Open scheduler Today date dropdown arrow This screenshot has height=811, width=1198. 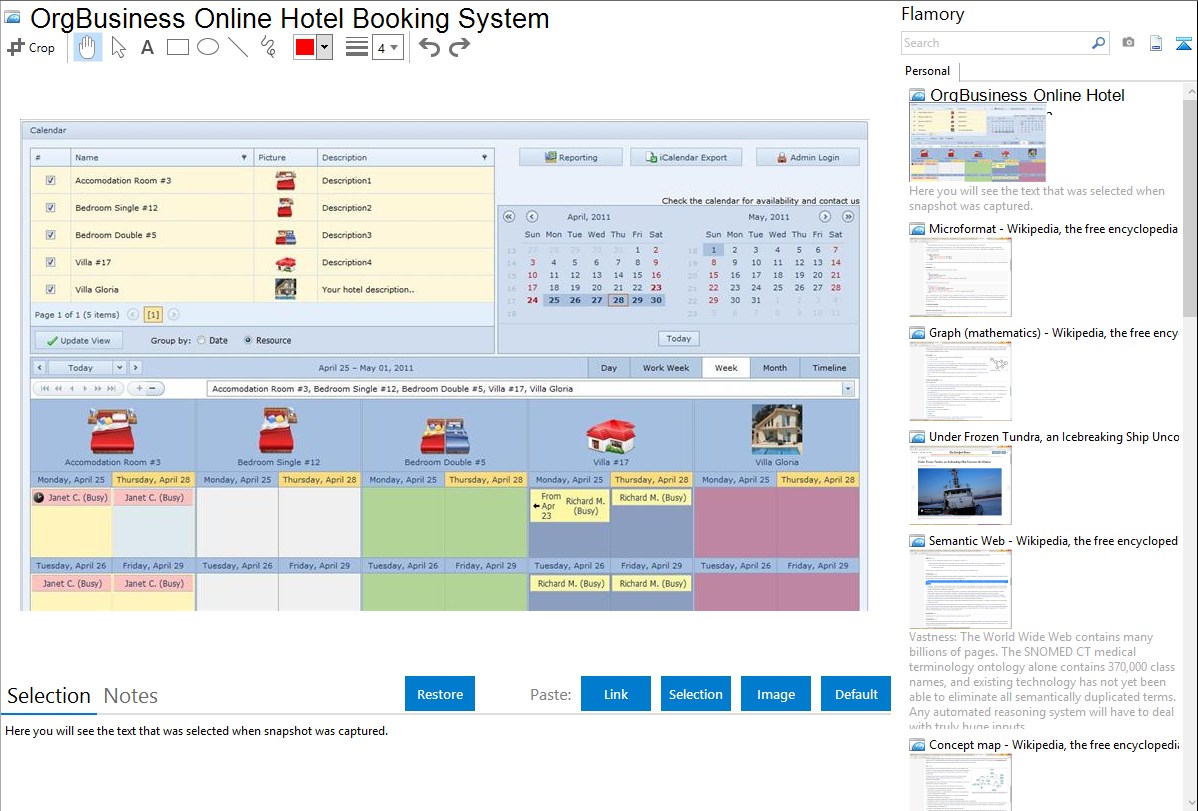point(120,368)
